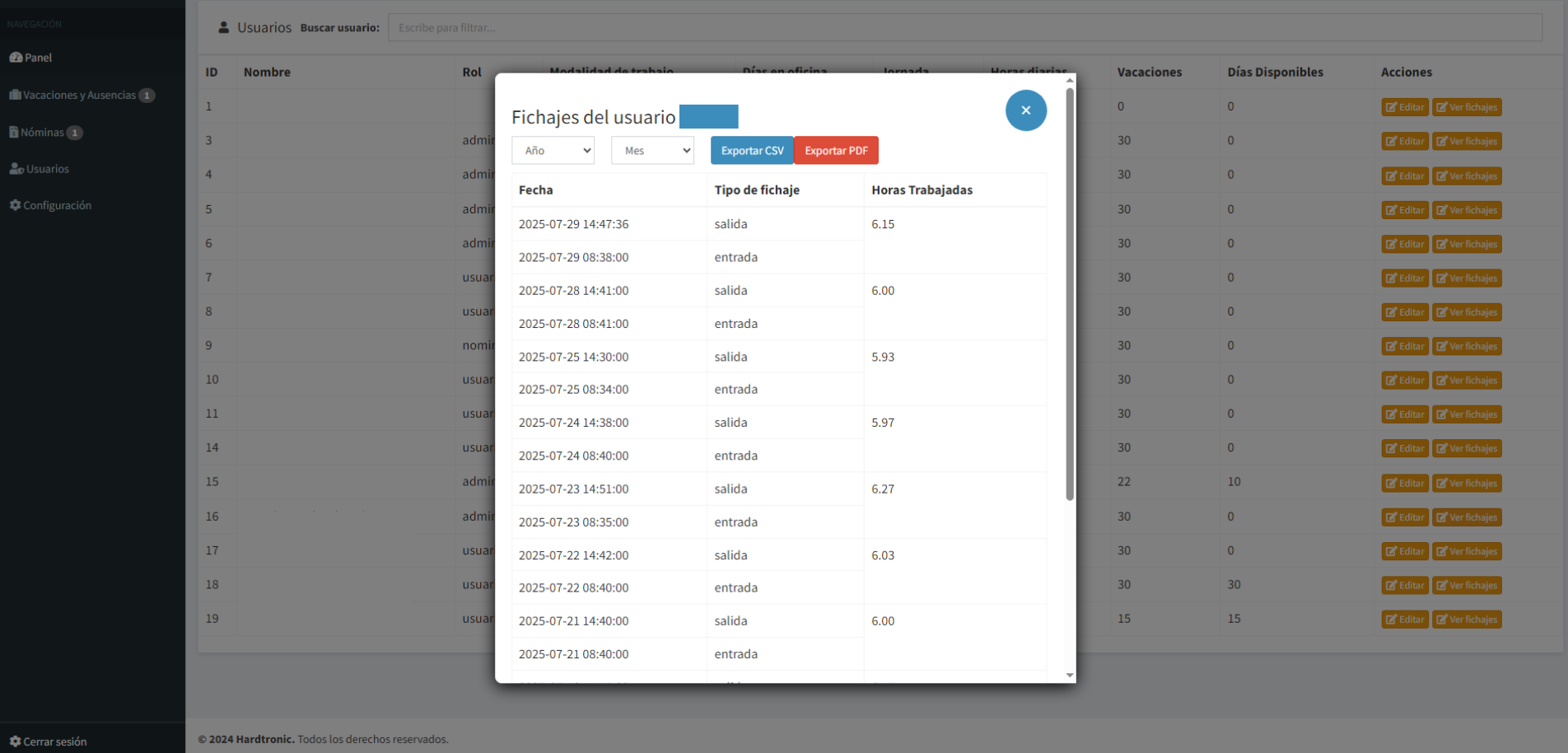This screenshot has width=1568, height=753.
Task: Click Ver fichajes for user ID 19
Action: click(1466, 620)
